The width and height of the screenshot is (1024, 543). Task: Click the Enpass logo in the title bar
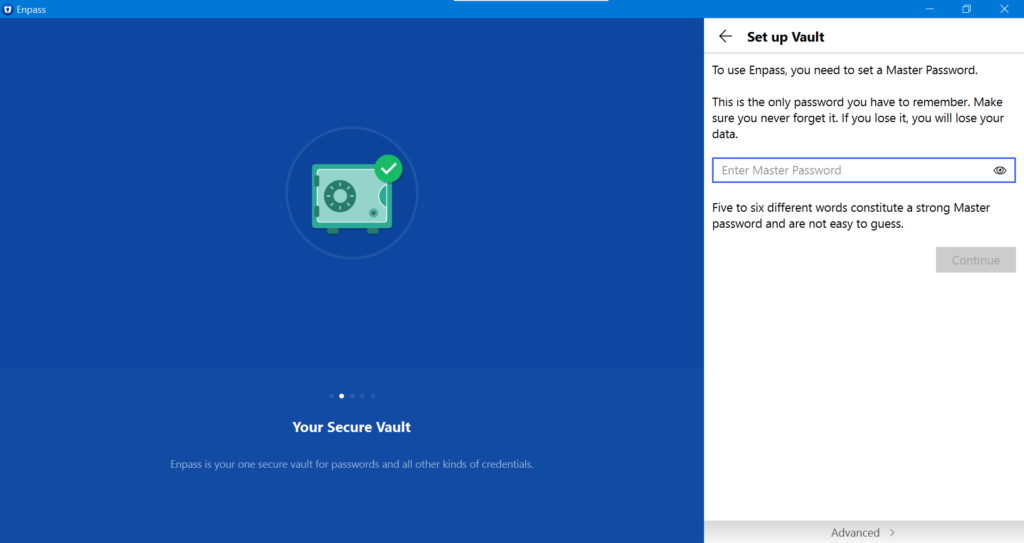8,10
